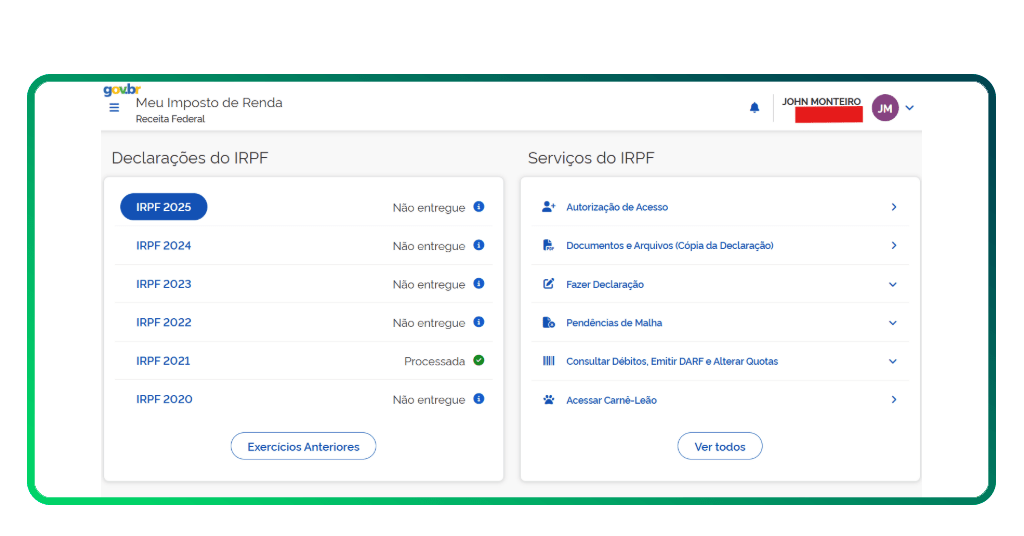This screenshot has width=1024, height=536.
Task: Click green check icon for IRPF 2021
Action: pos(479,361)
